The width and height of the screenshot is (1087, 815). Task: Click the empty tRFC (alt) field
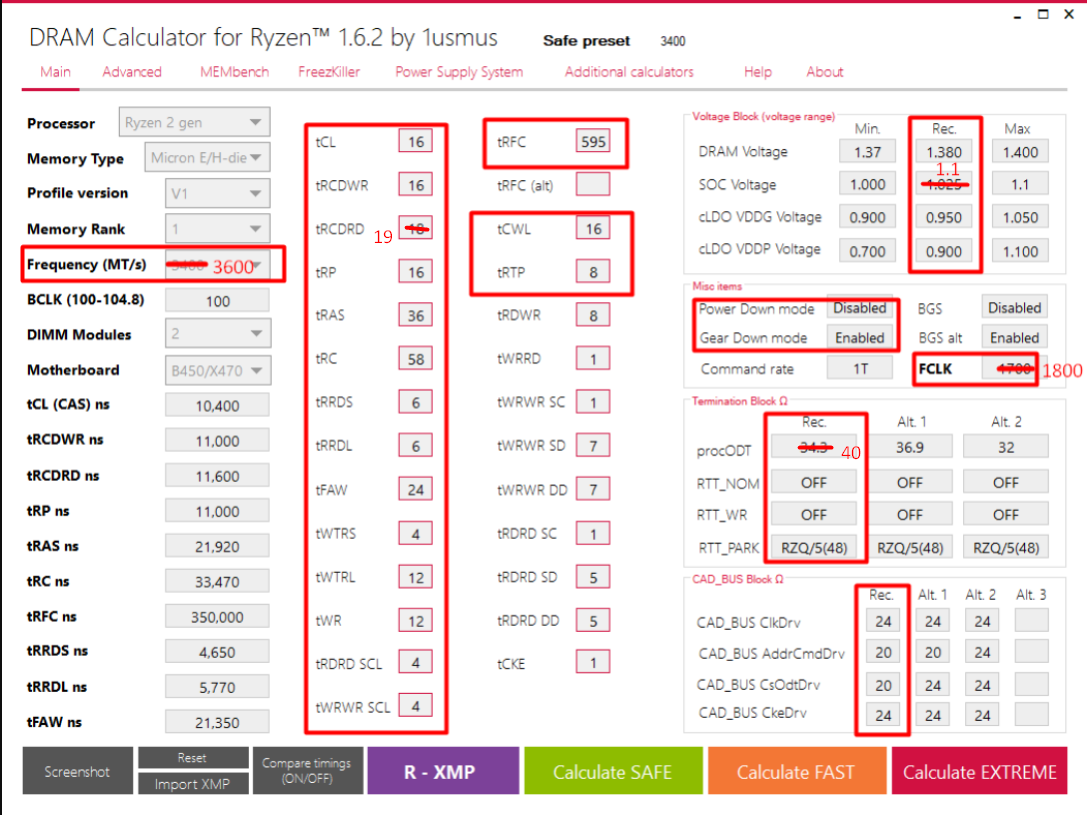coord(593,185)
